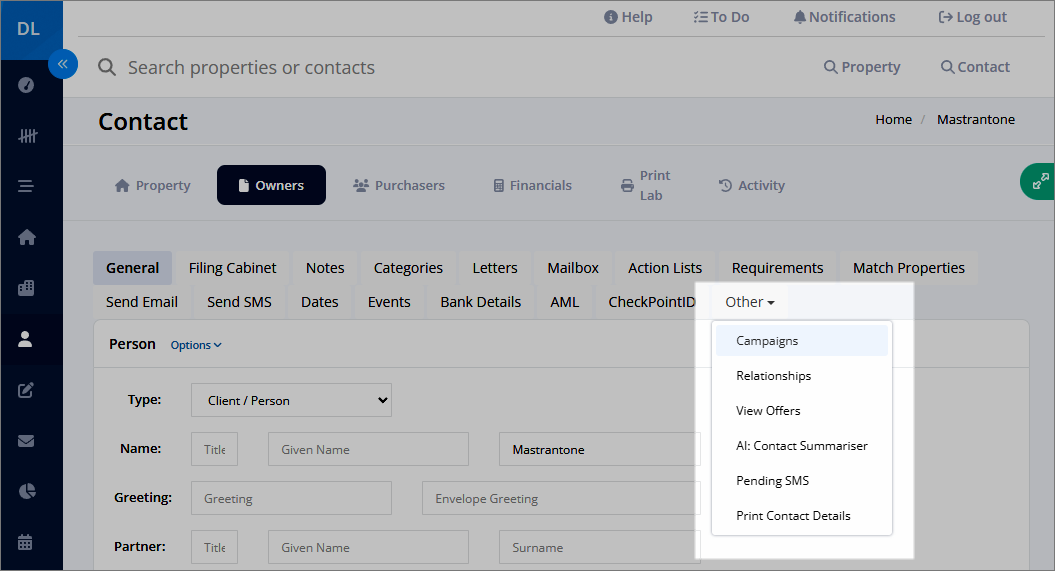1055x571 pixels.
Task: Open the building icon in sidebar
Action: [x=26, y=288]
